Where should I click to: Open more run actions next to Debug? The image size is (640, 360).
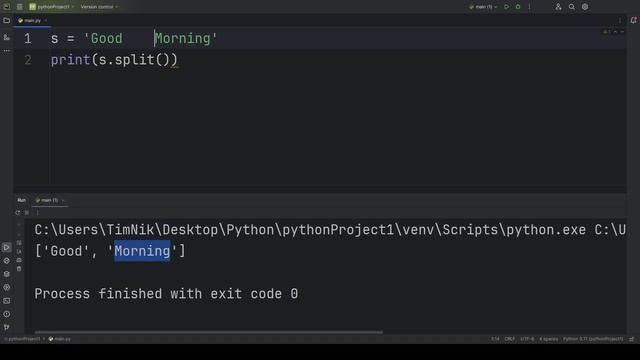[x=529, y=7]
